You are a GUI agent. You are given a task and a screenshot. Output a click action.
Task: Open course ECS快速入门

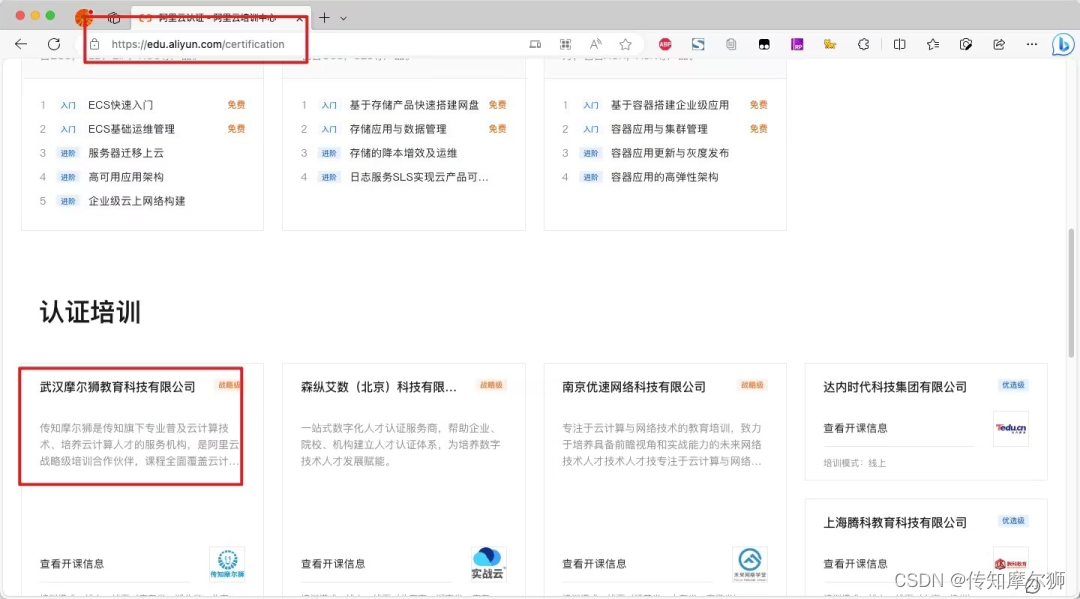[x=121, y=105]
